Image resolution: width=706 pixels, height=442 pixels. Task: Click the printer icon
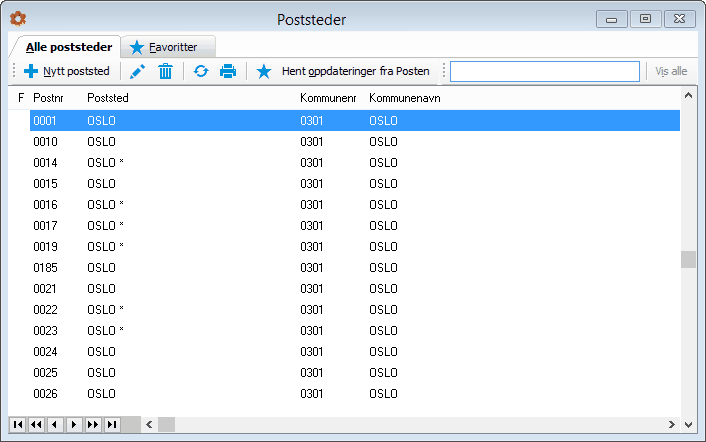coord(228,71)
